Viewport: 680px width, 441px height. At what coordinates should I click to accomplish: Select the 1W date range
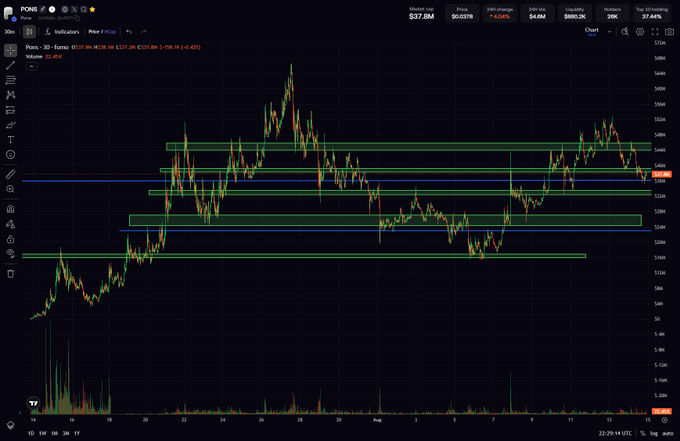tap(42, 433)
